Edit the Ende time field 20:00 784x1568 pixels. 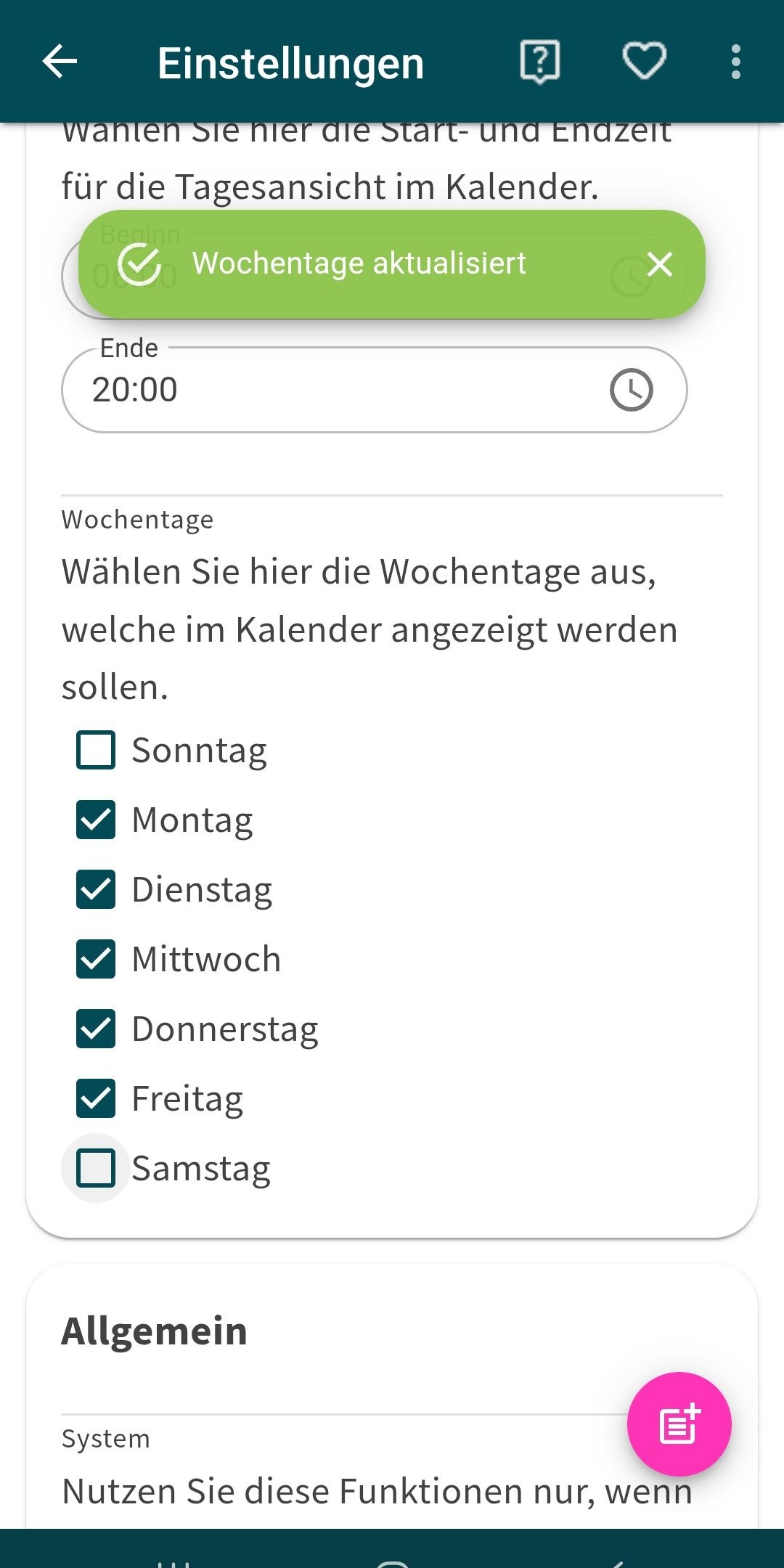[x=327, y=390]
